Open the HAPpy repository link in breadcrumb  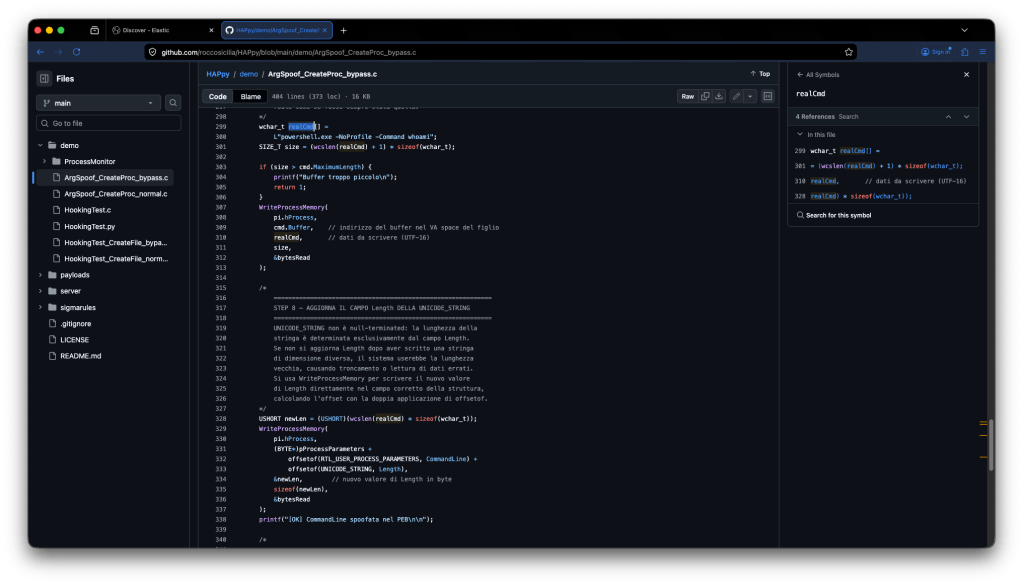click(218, 73)
